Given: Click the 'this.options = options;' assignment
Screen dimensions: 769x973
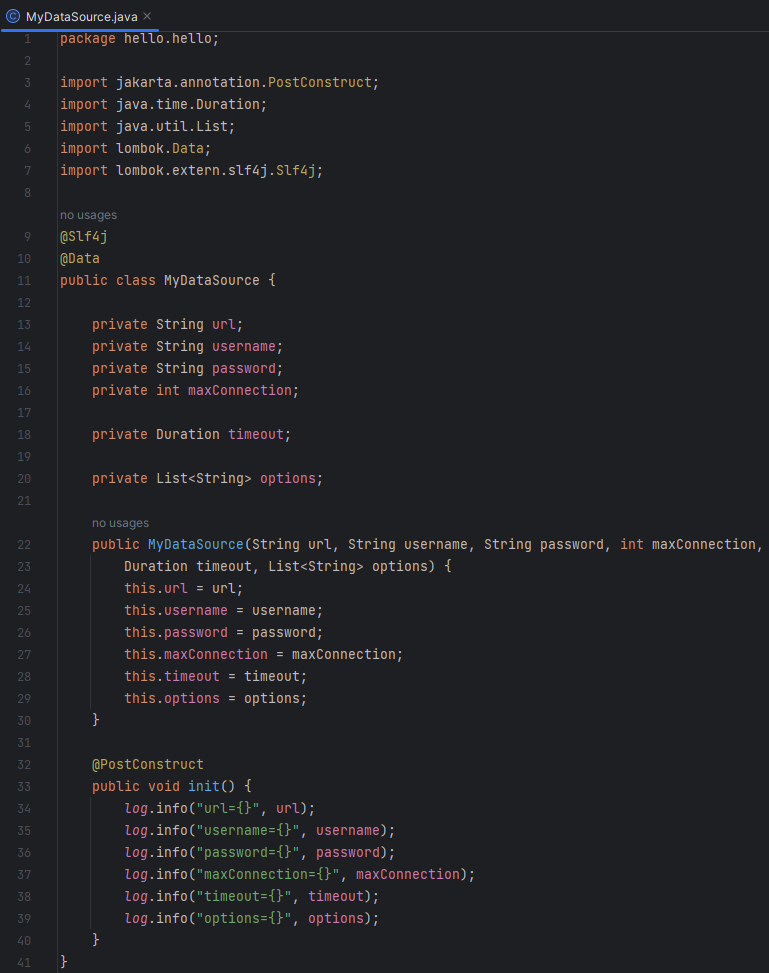Looking at the screenshot, I should [215, 699].
